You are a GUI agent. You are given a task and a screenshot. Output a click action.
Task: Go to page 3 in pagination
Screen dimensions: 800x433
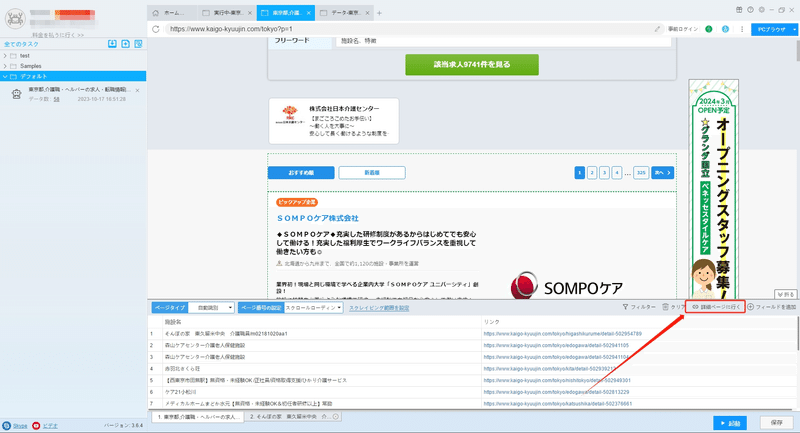pos(604,173)
